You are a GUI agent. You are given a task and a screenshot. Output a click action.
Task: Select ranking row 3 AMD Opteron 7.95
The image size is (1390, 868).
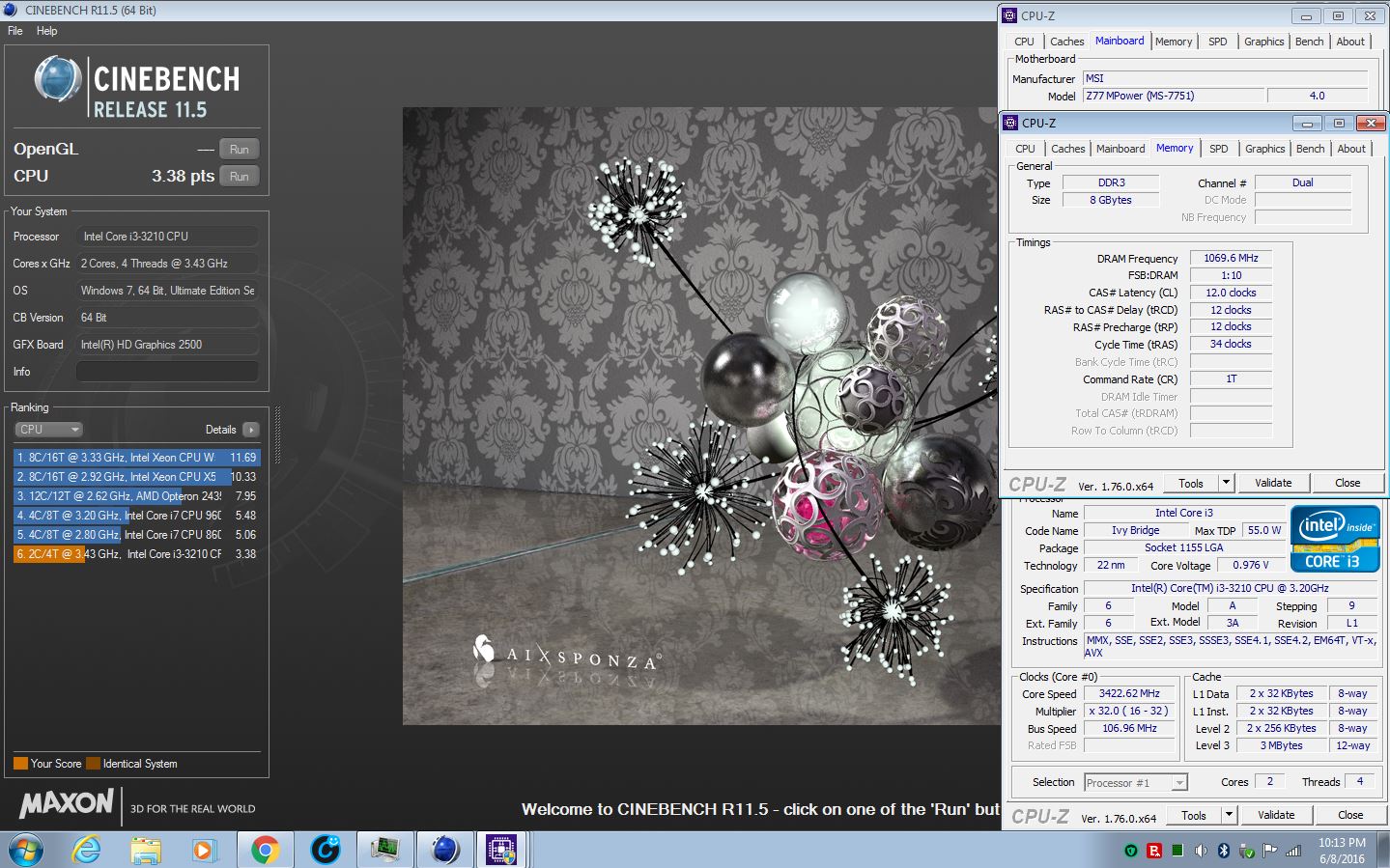click(137, 496)
